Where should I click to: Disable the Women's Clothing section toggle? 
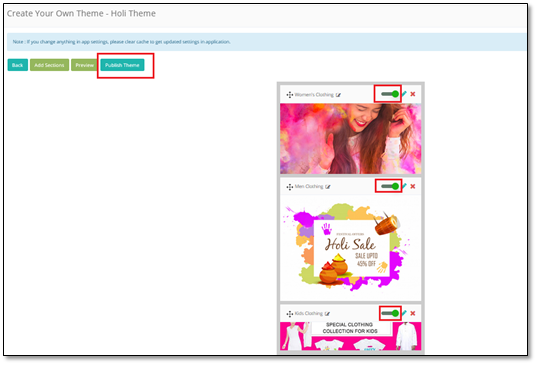[390, 94]
